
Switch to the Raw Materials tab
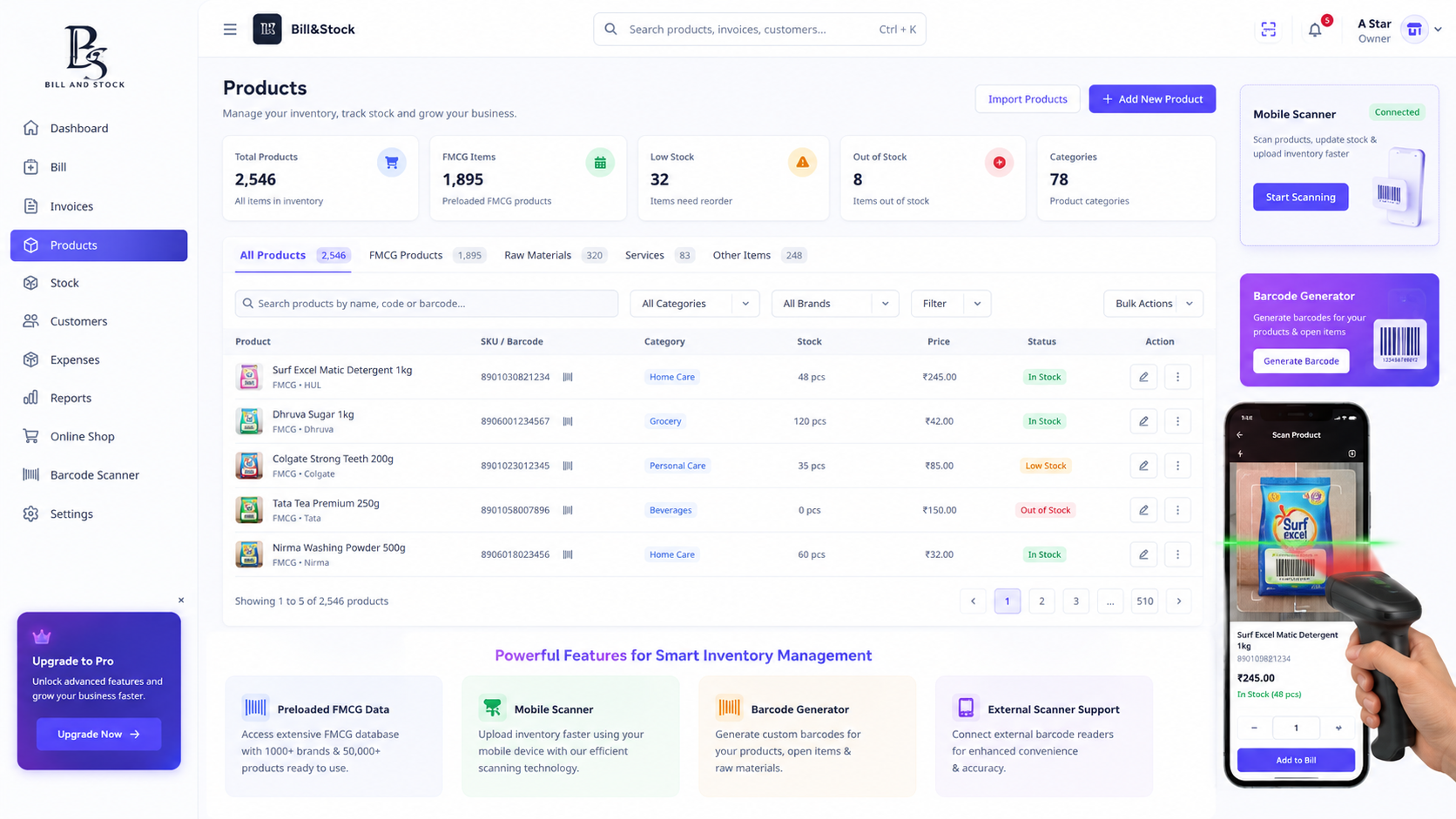555,255
